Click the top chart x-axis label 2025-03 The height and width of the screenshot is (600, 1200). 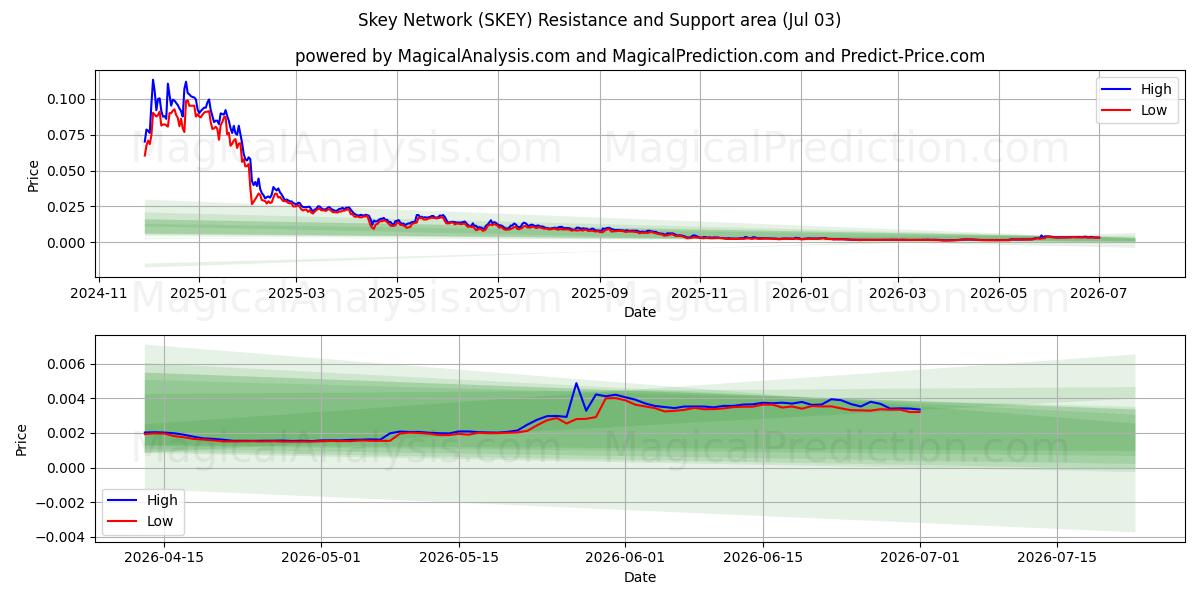(x=296, y=294)
